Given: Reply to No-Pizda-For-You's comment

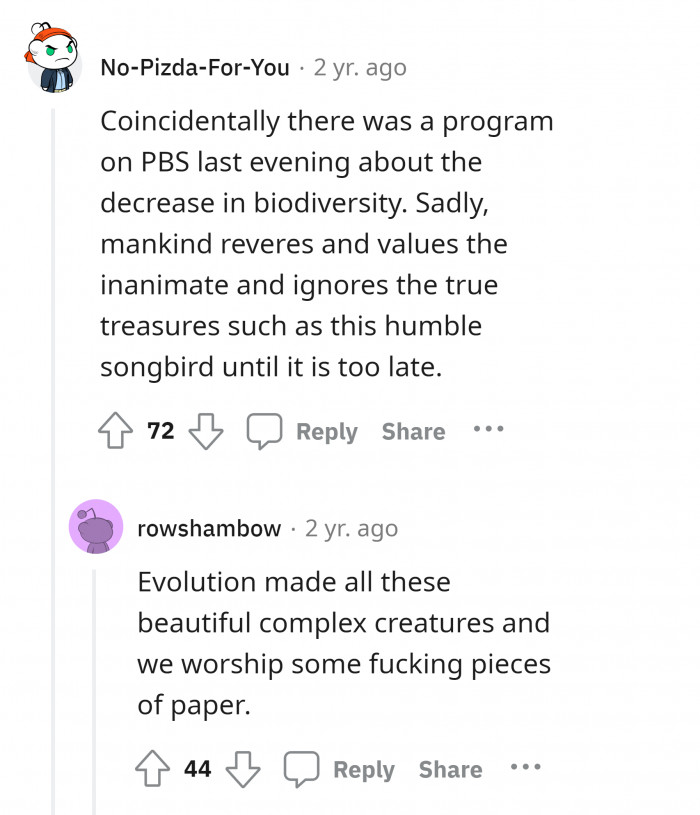Looking at the screenshot, I should 327,431.
